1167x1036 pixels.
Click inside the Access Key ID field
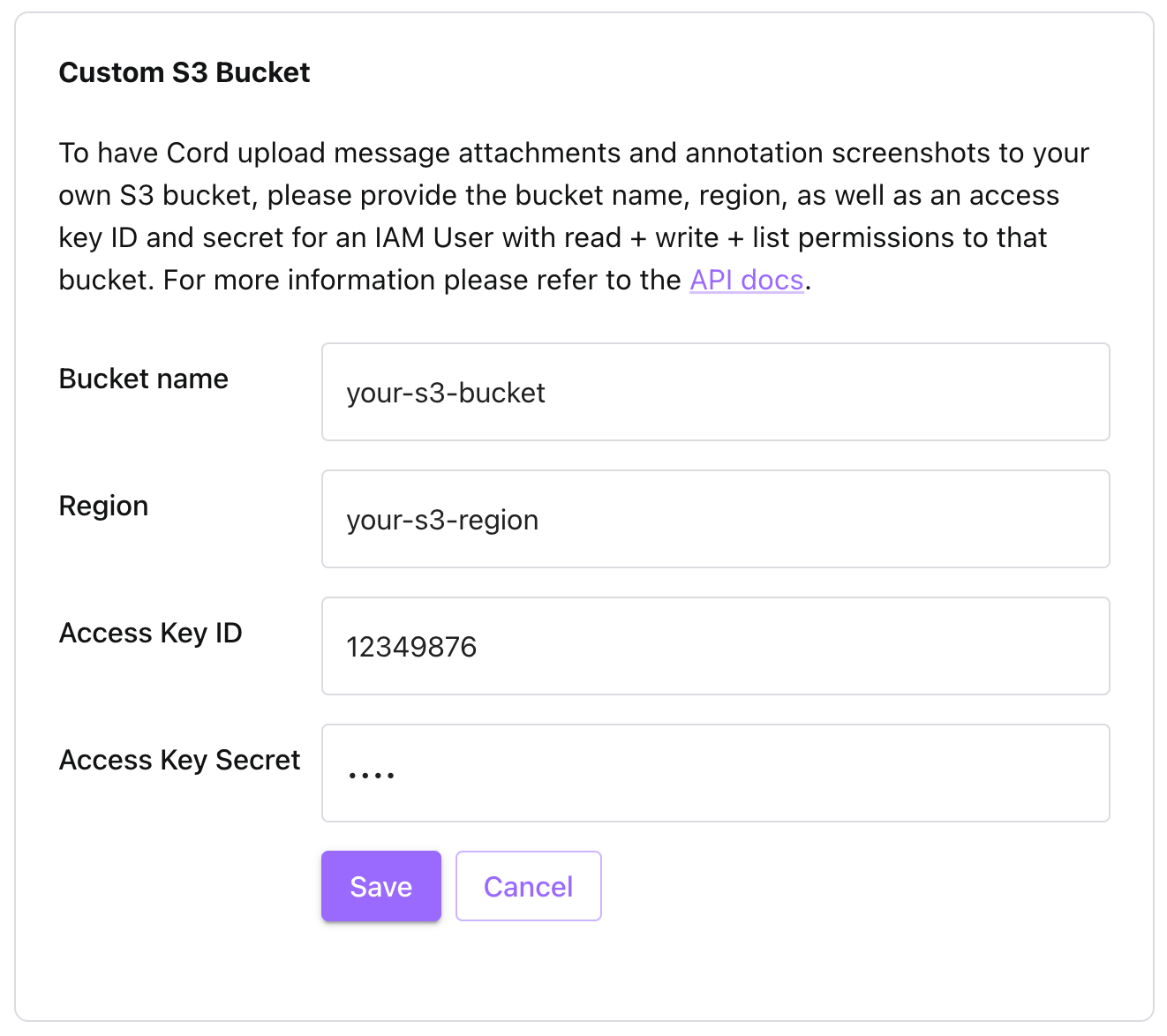[715, 646]
